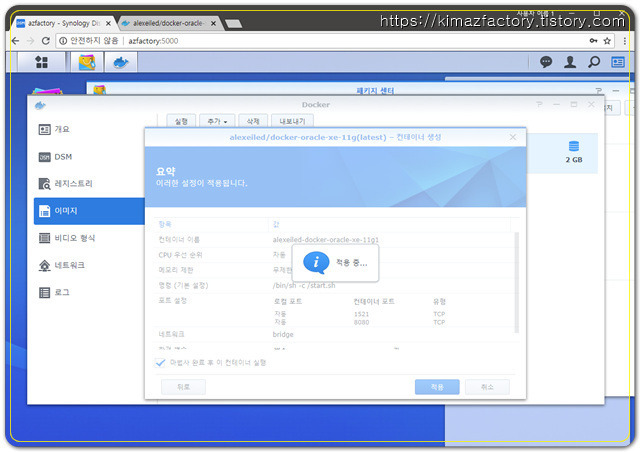
Task: Click the 로그 icon in the Docker sidebar
Action: tap(44, 292)
